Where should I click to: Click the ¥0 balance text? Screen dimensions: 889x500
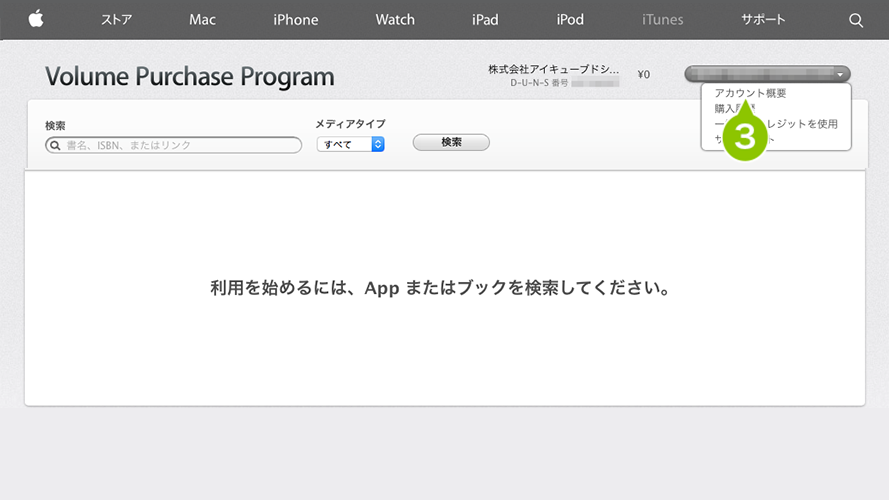pos(644,74)
